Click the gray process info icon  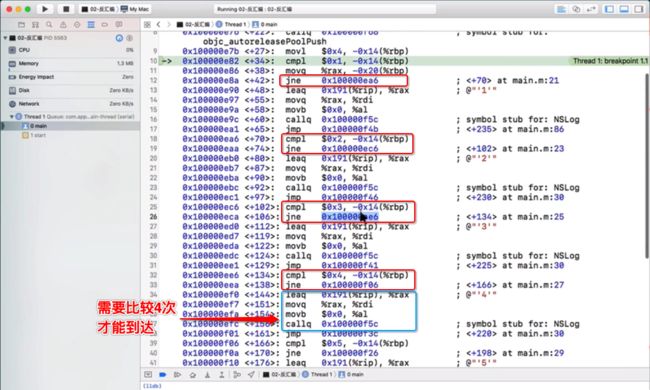pyautogui.click(x=130, y=38)
